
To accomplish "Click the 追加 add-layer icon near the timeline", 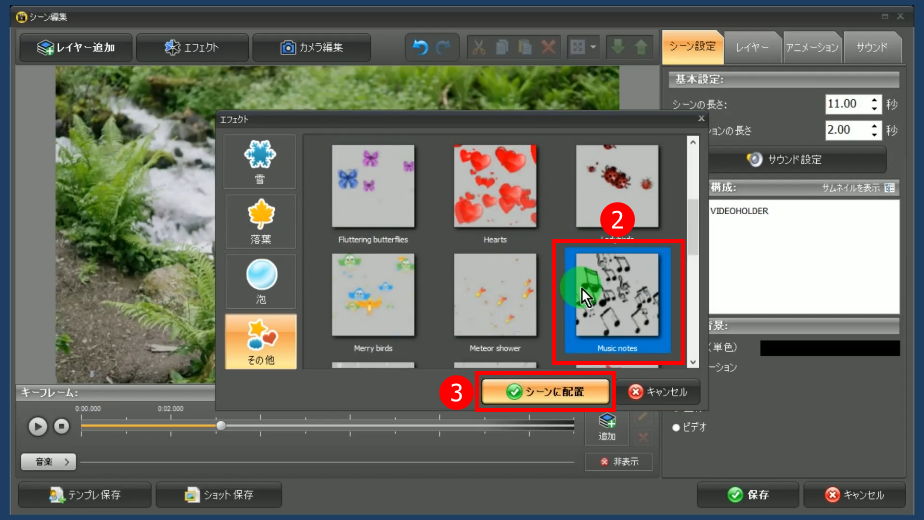I will coord(606,426).
